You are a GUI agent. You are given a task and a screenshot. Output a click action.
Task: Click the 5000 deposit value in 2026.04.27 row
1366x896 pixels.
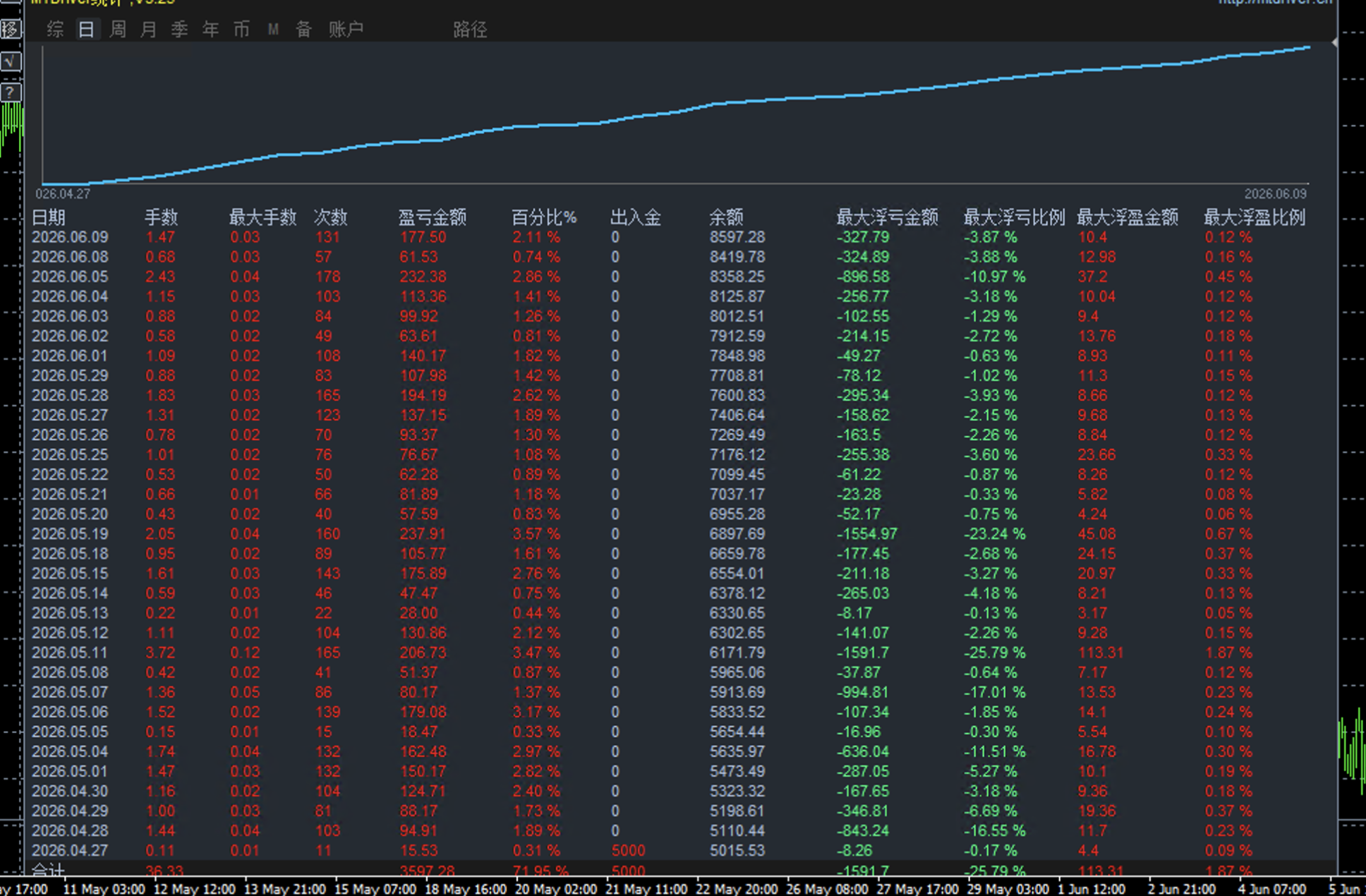point(628,851)
